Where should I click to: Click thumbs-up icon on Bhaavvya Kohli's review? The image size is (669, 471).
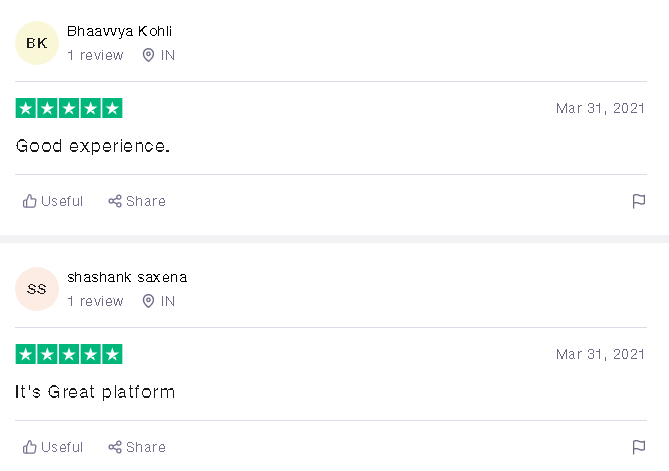[30, 201]
